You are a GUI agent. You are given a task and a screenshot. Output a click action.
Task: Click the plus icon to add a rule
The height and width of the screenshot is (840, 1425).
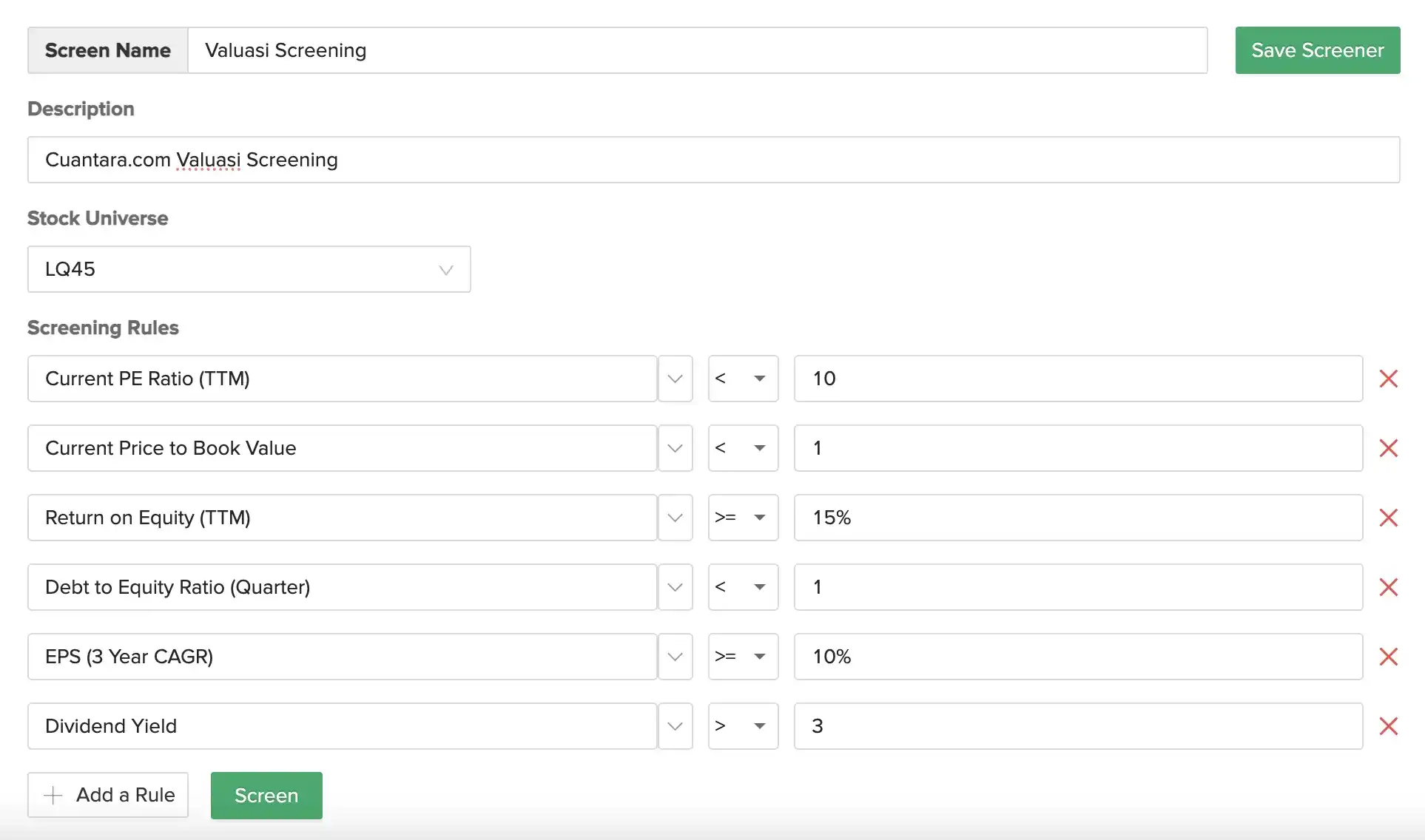coord(53,795)
